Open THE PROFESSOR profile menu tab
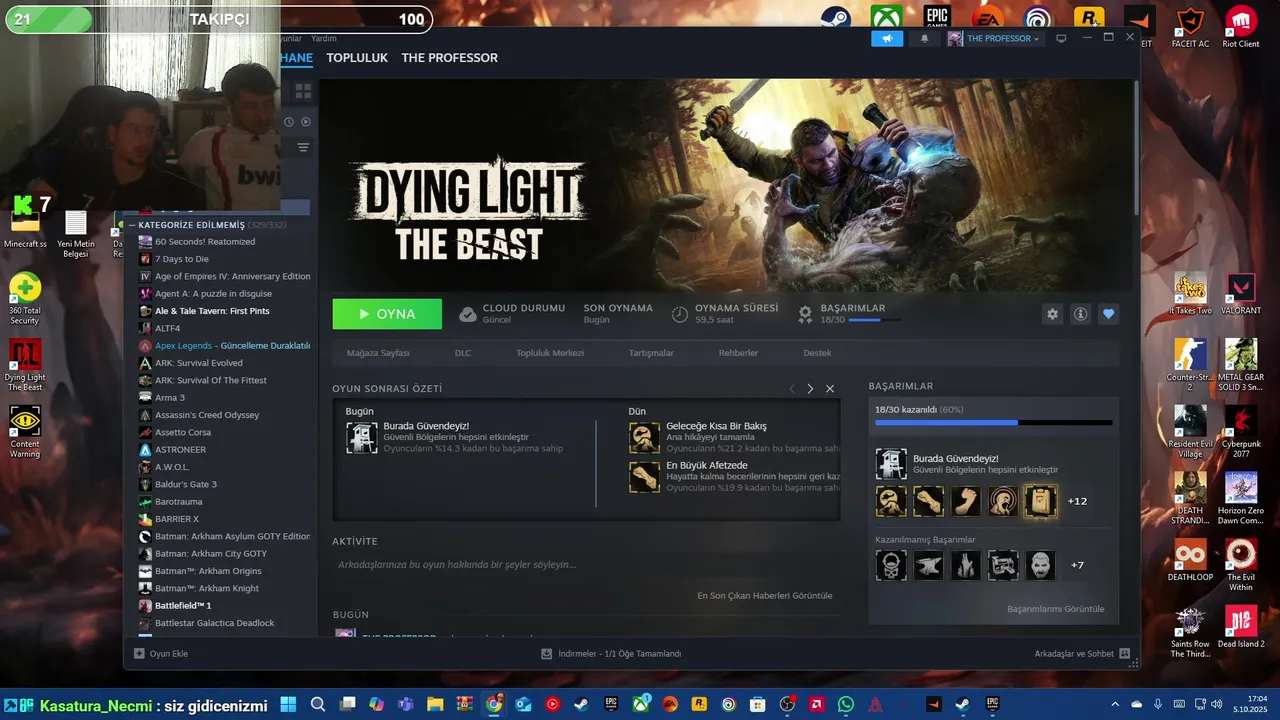Screen dimensions: 1280x720 [449, 58]
